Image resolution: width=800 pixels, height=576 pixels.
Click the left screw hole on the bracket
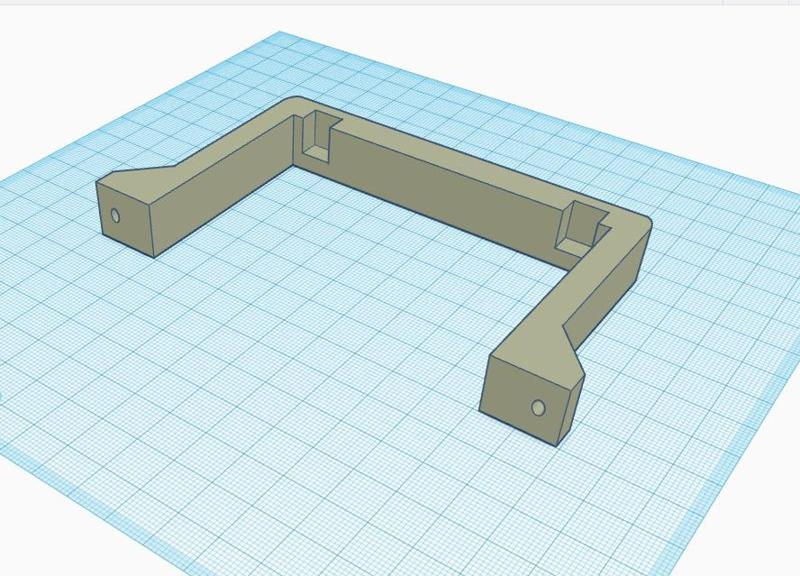(x=117, y=212)
